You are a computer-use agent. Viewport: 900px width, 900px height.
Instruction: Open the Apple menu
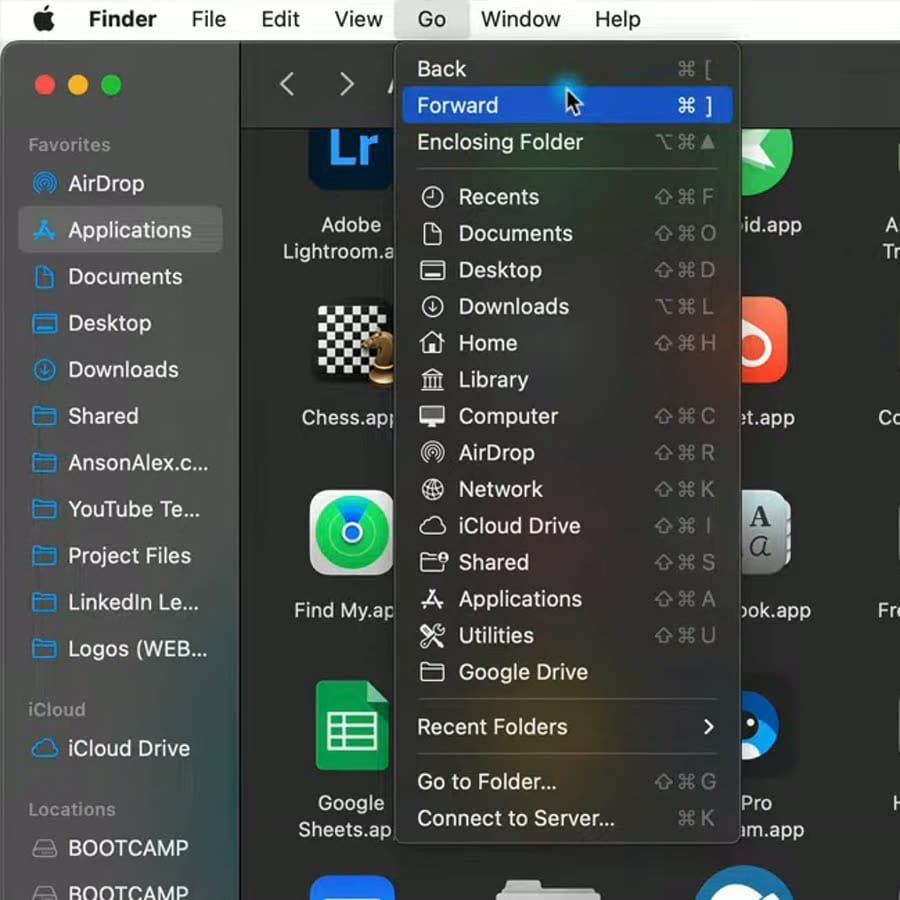pos(44,19)
